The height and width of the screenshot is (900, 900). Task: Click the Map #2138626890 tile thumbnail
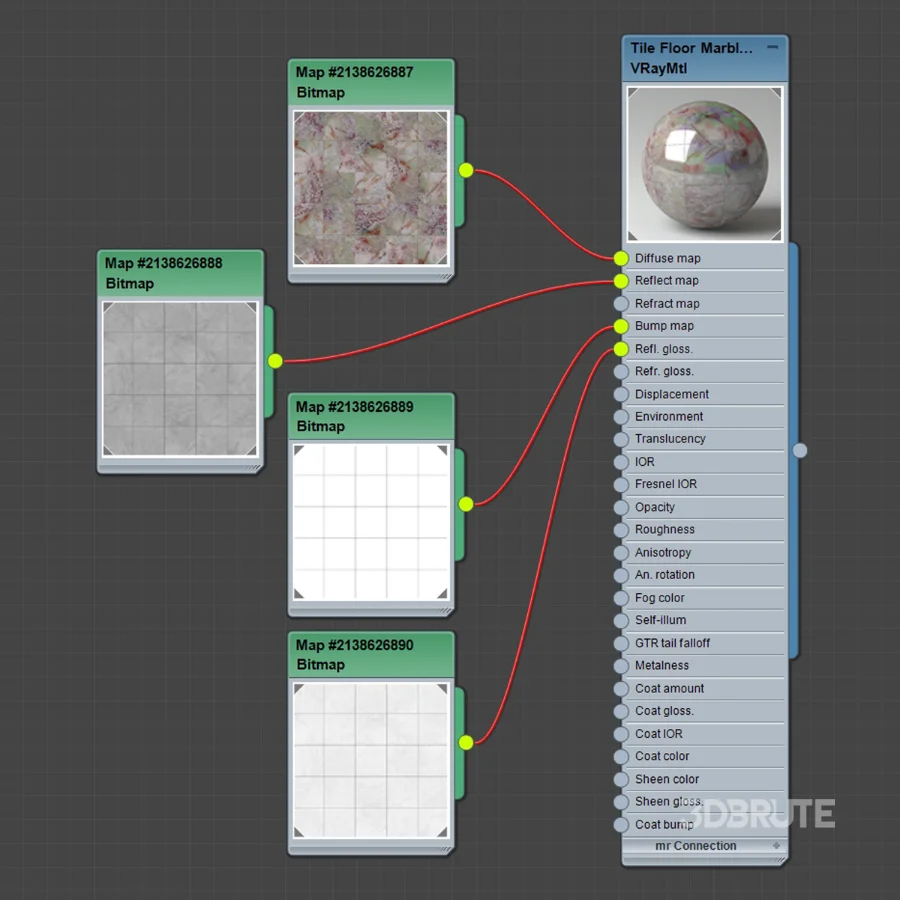coord(371,760)
